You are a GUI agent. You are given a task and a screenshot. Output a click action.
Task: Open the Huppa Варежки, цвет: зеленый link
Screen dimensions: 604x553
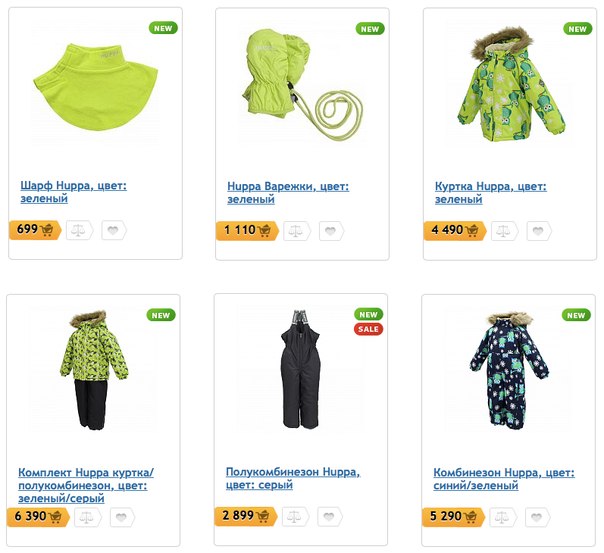coord(288,193)
